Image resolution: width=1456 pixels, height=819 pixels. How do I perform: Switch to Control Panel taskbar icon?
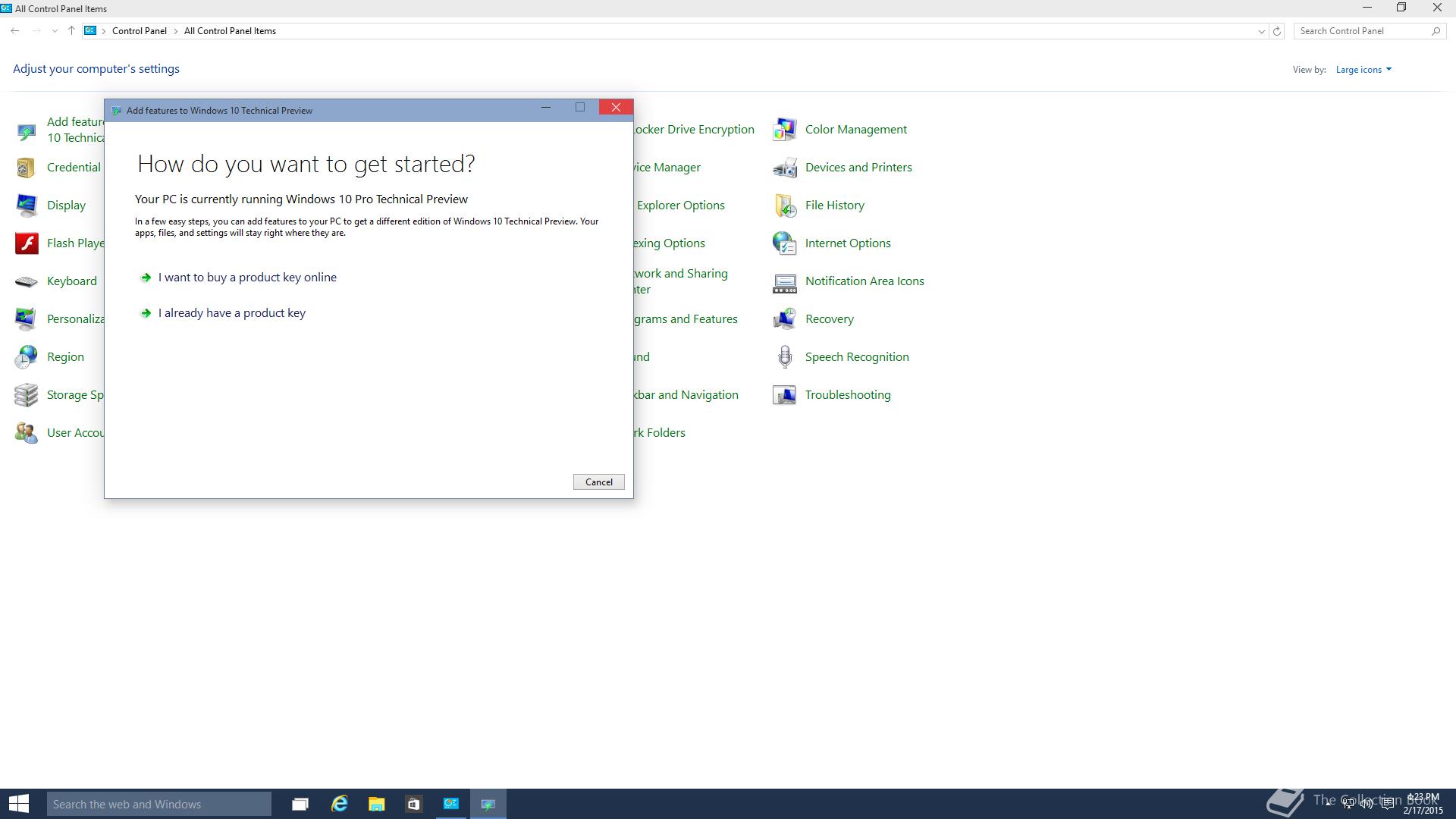point(451,804)
